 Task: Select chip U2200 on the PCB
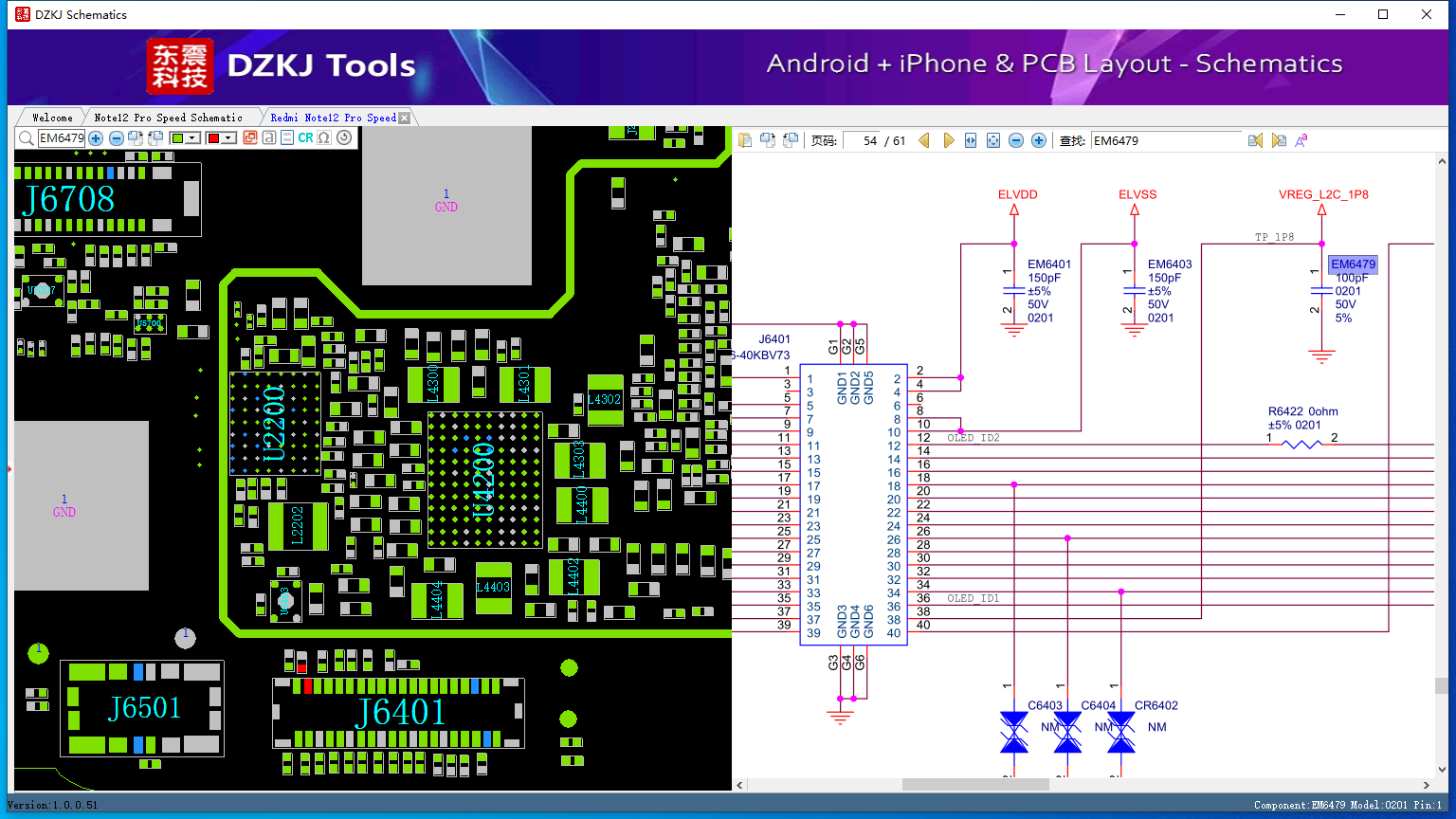pyautogui.click(x=275, y=423)
